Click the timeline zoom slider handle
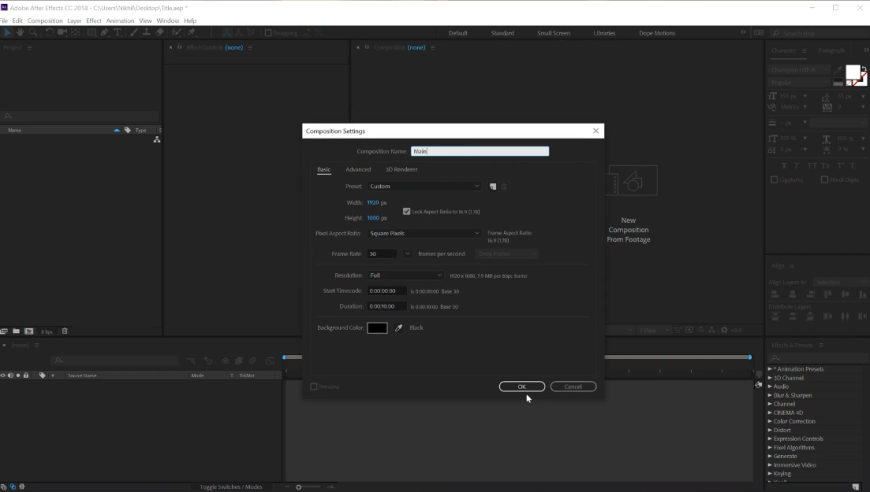This screenshot has height=492, width=870. pos(299,487)
